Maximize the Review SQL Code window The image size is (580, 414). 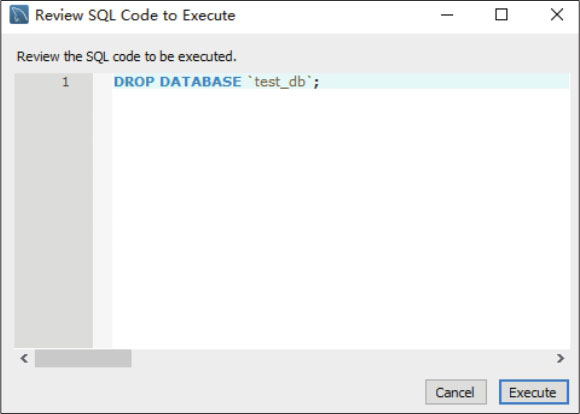click(x=501, y=15)
